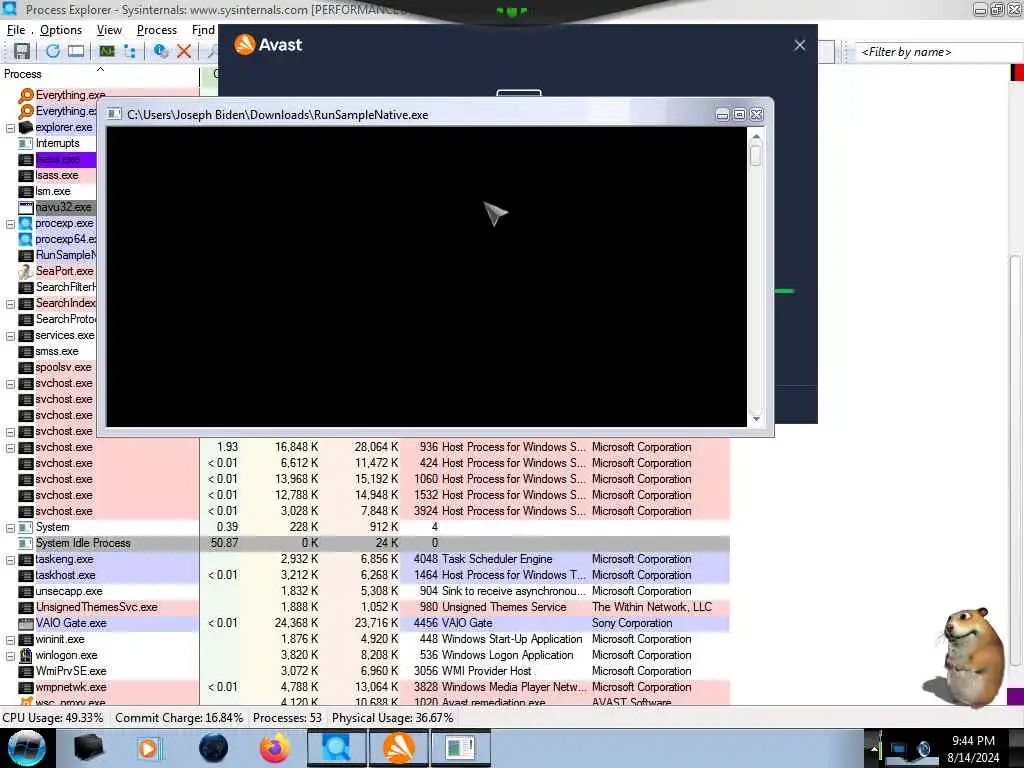Open the Windows Start orb
The image size is (1024, 768).
coord(26,748)
